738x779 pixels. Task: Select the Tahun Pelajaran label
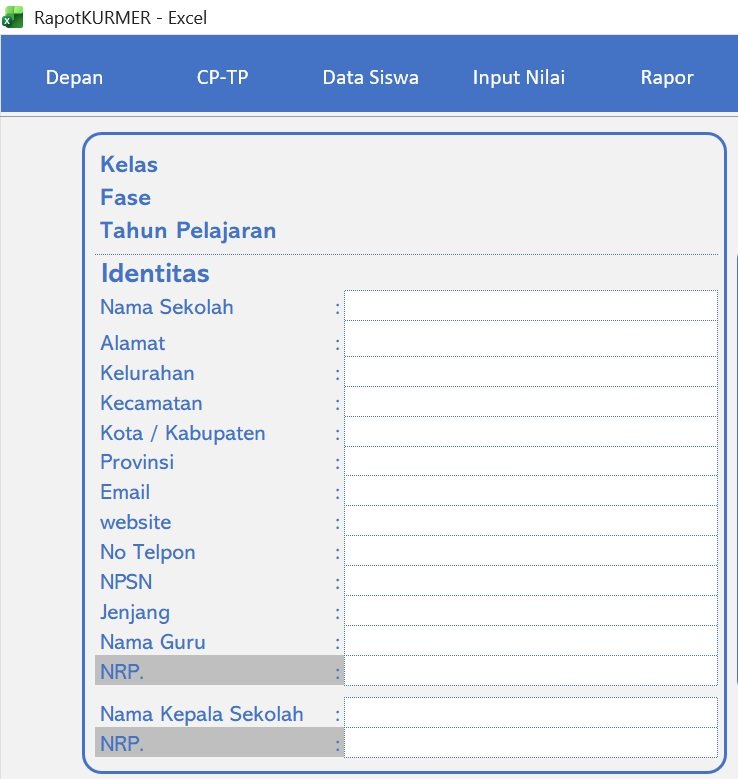(188, 231)
